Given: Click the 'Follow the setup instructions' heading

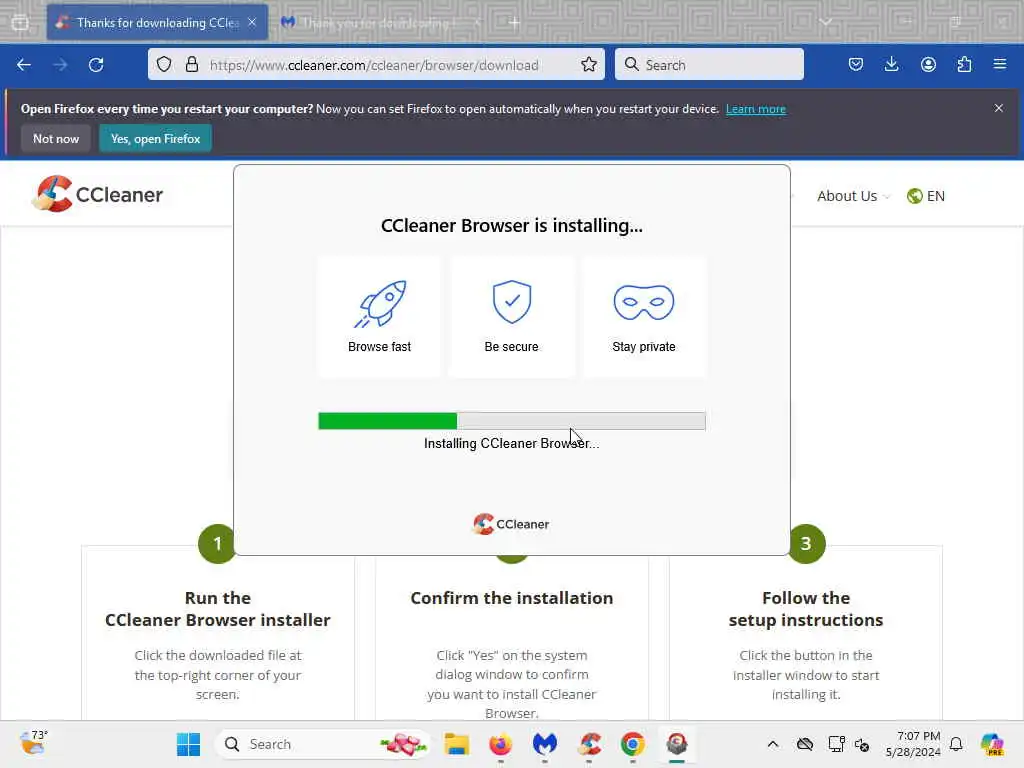Looking at the screenshot, I should pyautogui.click(x=806, y=609).
